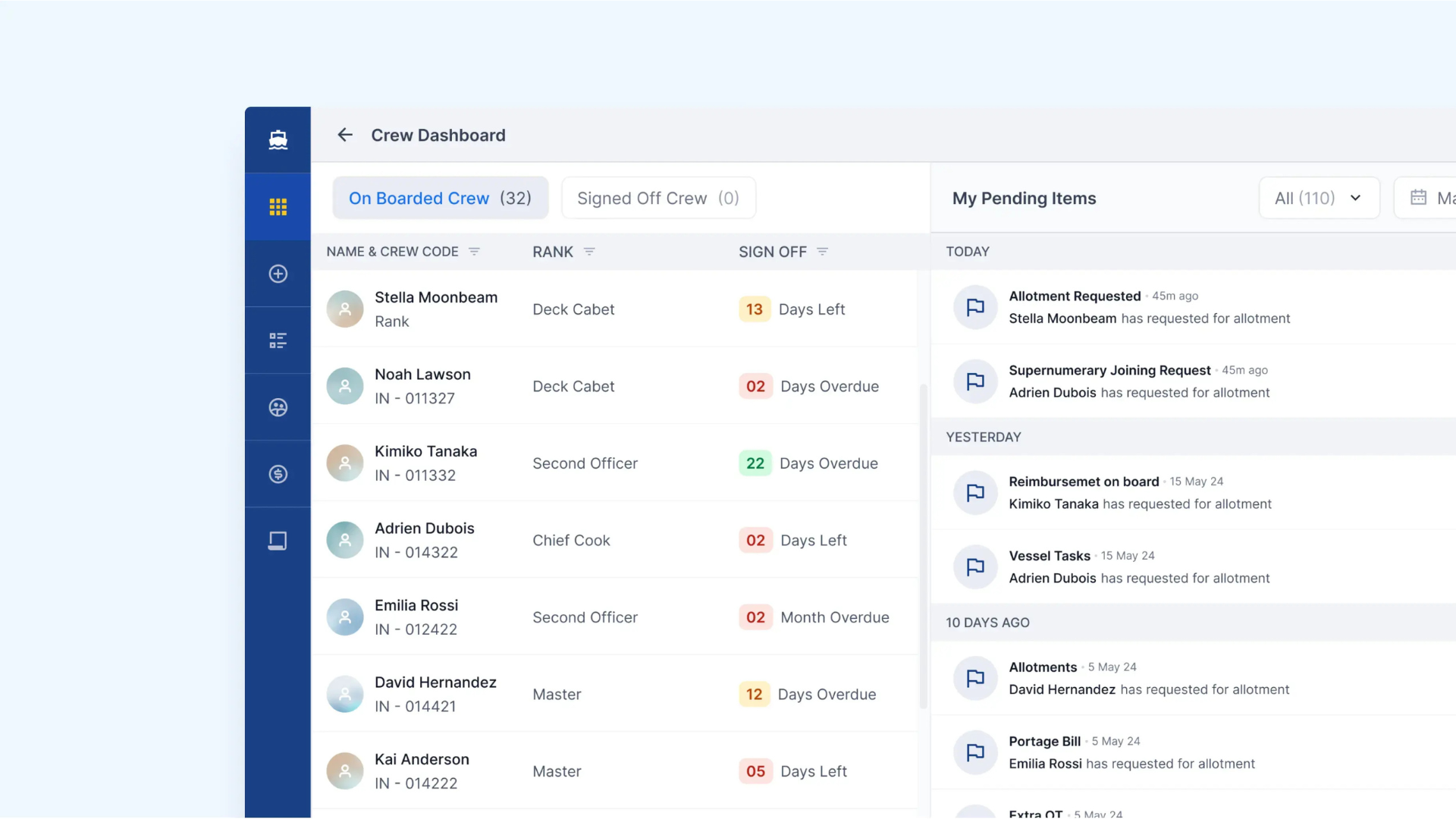Click the crew list vertical scrollbar

(x=923, y=546)
